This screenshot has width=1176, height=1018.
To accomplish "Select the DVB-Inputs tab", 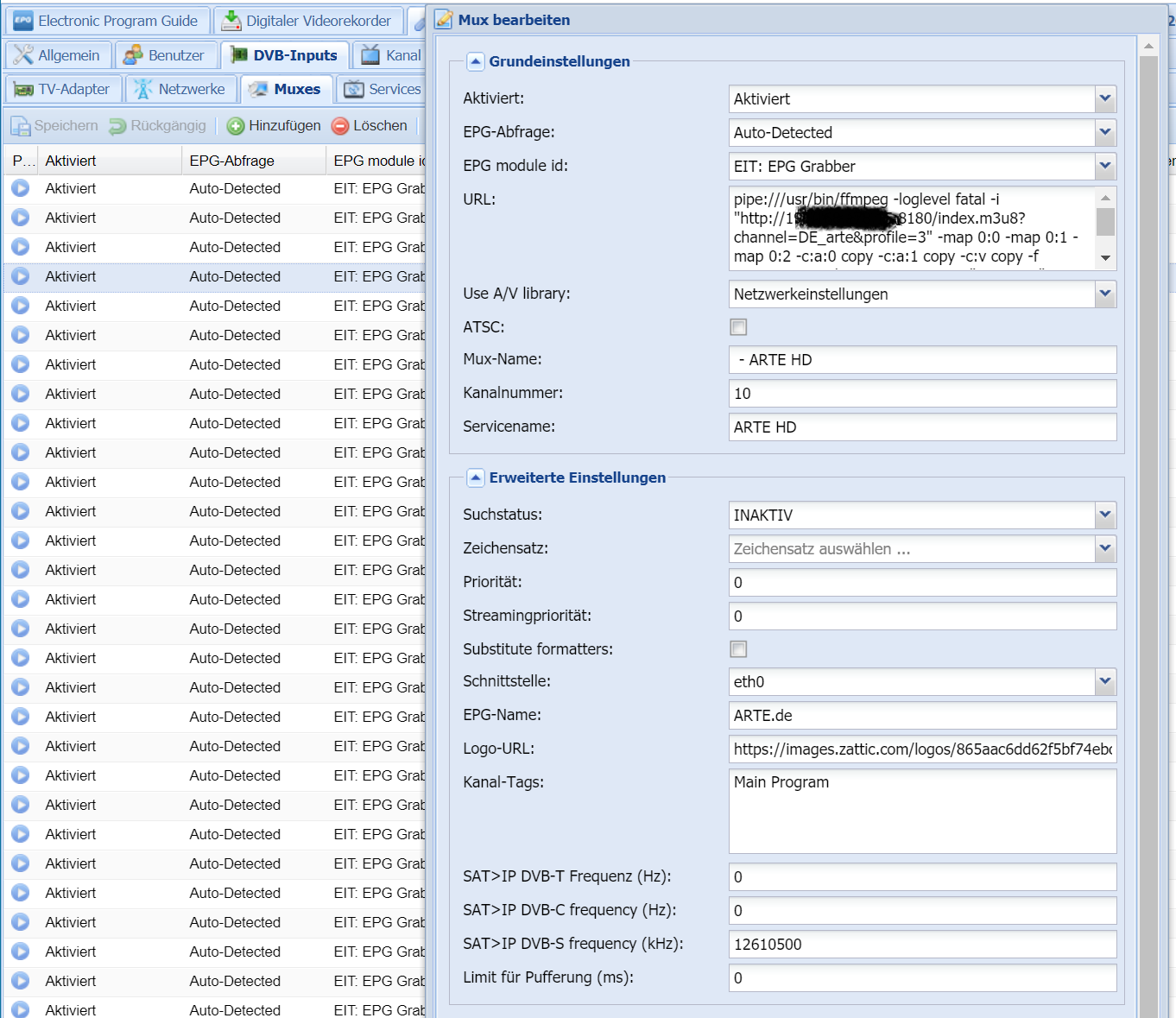I will [284, 55].
